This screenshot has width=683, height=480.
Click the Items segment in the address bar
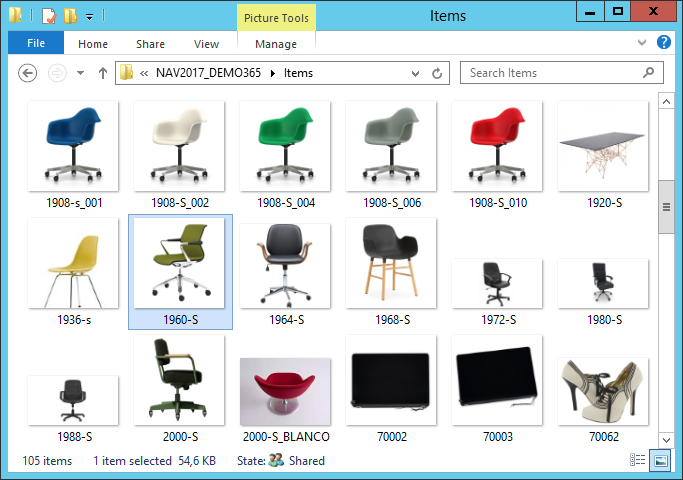[x=298, y=73]
